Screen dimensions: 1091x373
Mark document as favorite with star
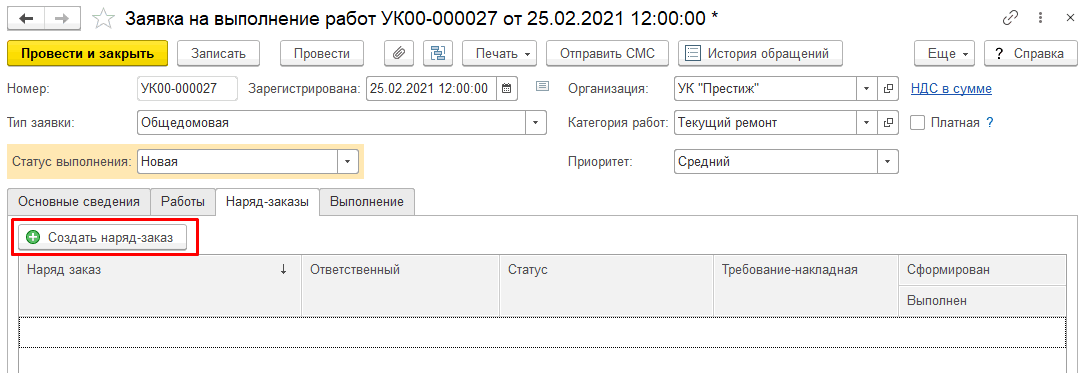(104, 19)
